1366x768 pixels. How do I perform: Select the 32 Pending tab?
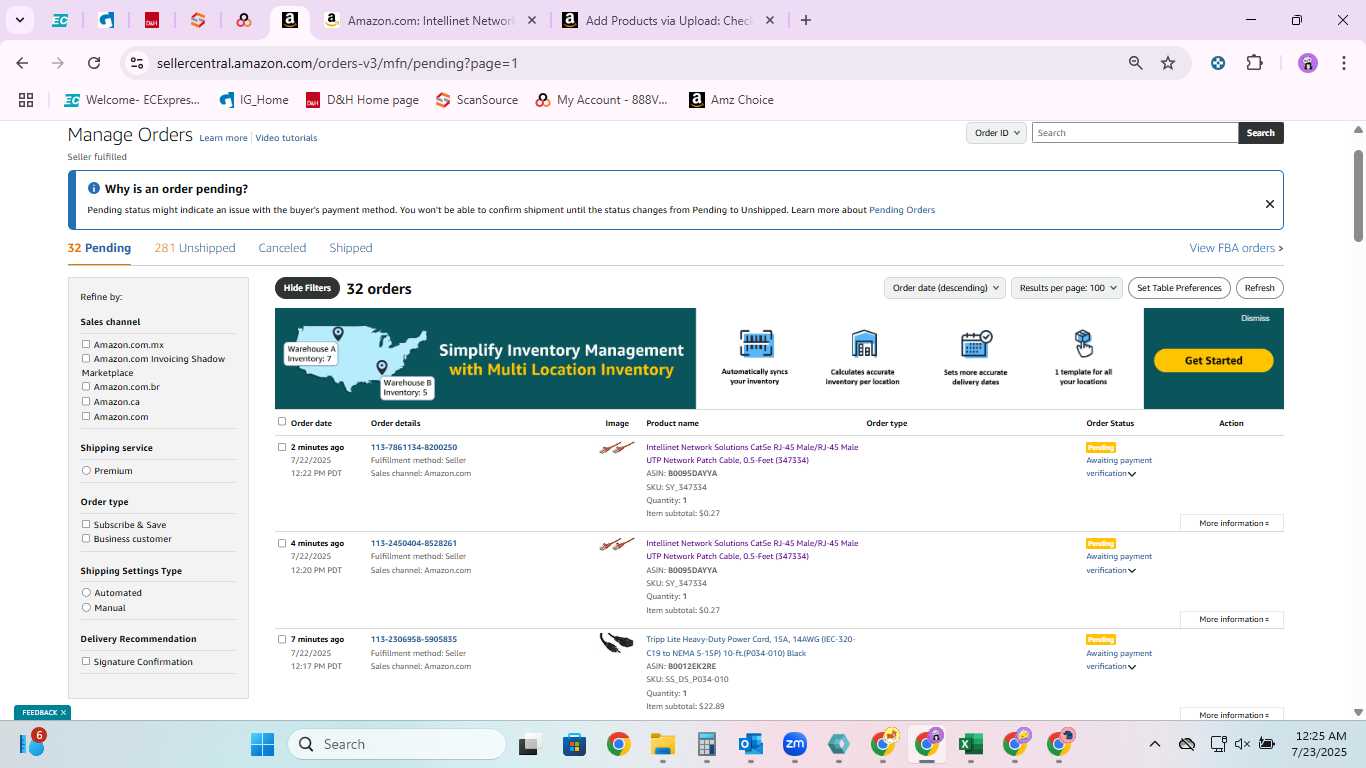coord(99,248)
